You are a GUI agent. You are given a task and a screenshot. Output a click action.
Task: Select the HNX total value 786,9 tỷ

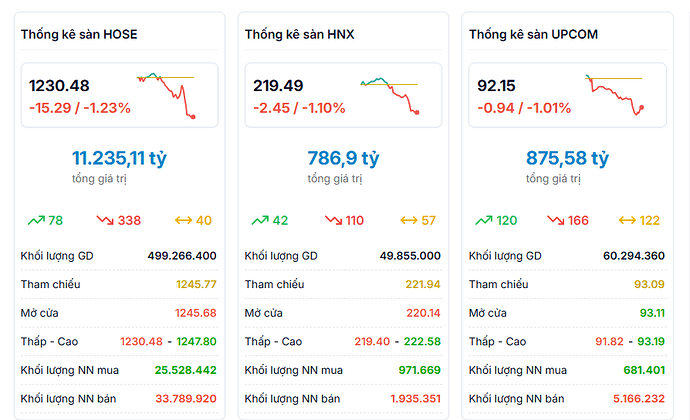343,157
